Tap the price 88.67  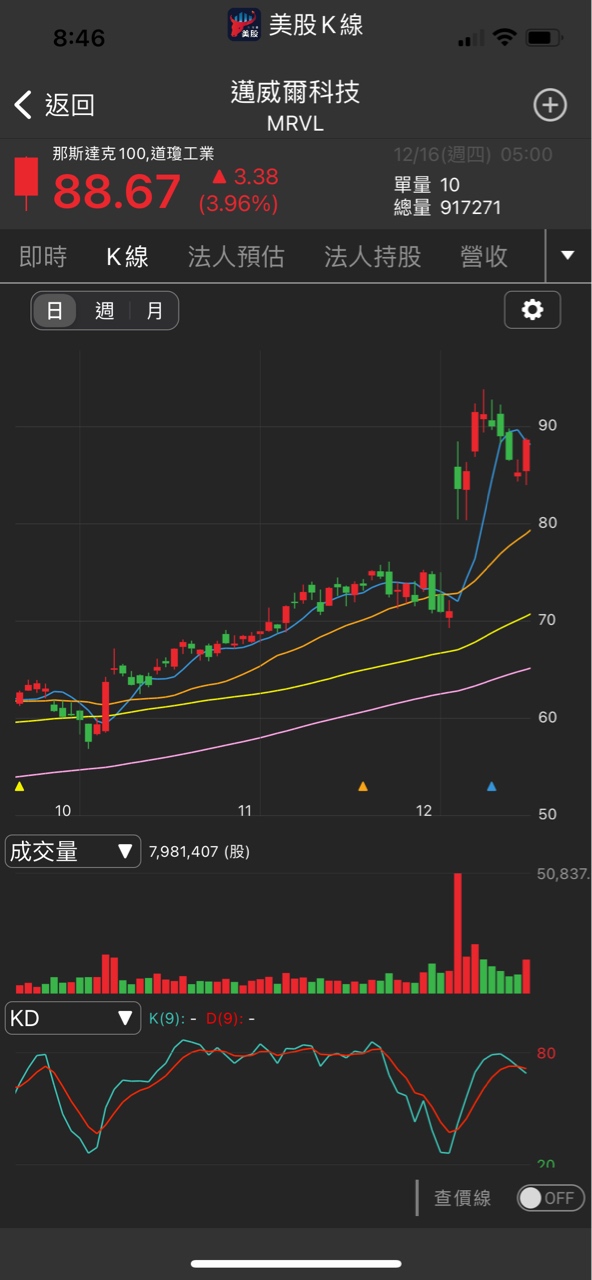pyautogui.click(x=117, y=192)
